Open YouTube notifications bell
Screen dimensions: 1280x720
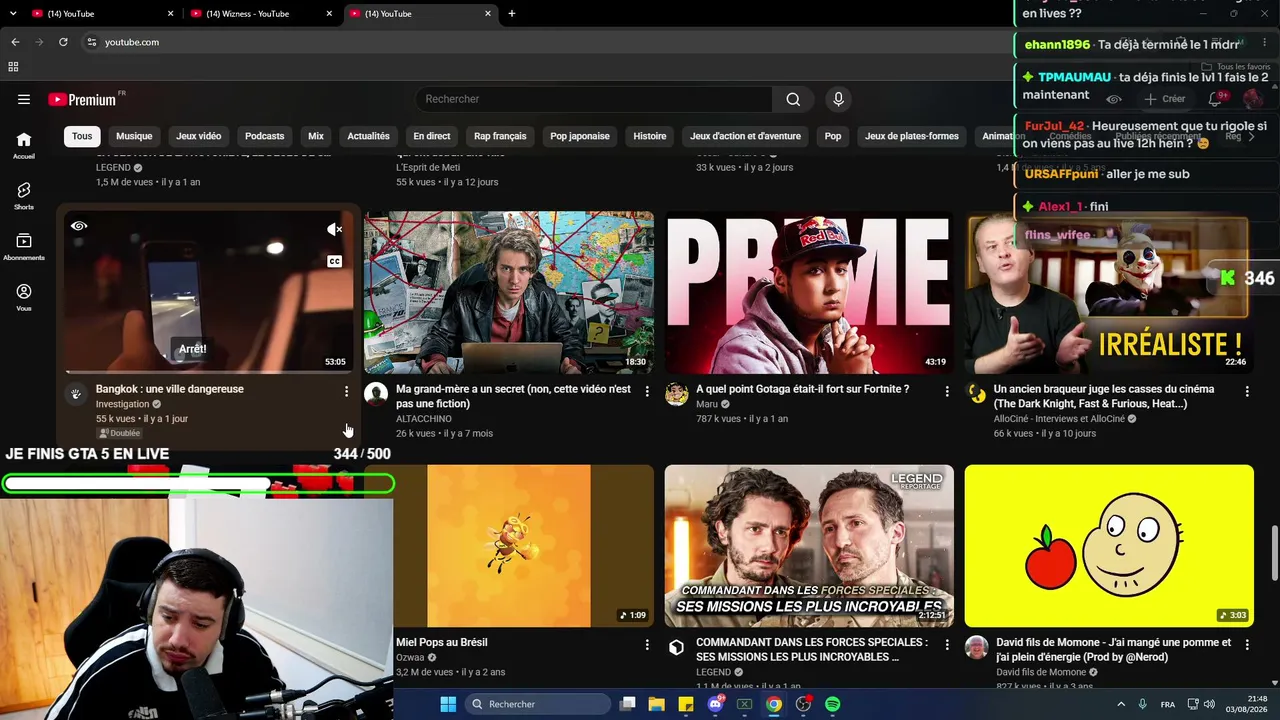[1215, 99]
